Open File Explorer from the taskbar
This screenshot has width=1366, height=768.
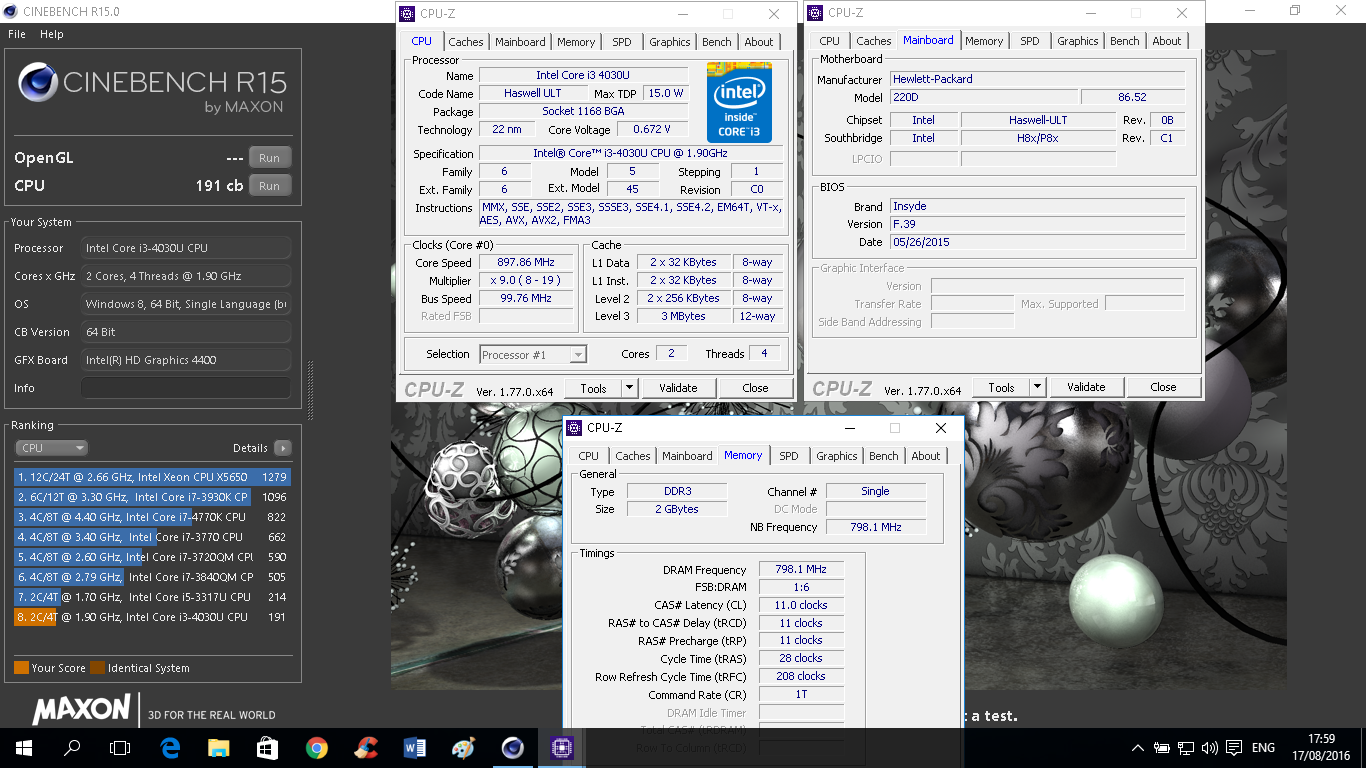tap(218, 747)
